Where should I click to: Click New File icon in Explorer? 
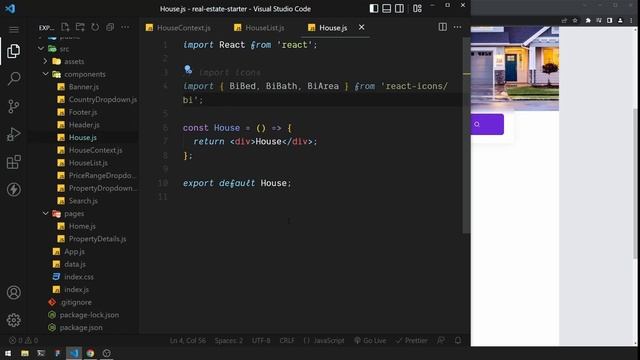(x=65, y=27)
